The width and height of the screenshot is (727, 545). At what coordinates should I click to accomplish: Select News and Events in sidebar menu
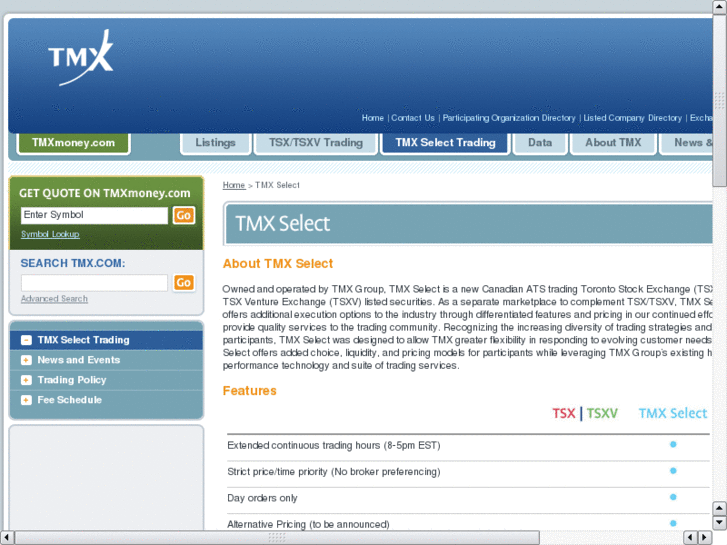(106, 360)
